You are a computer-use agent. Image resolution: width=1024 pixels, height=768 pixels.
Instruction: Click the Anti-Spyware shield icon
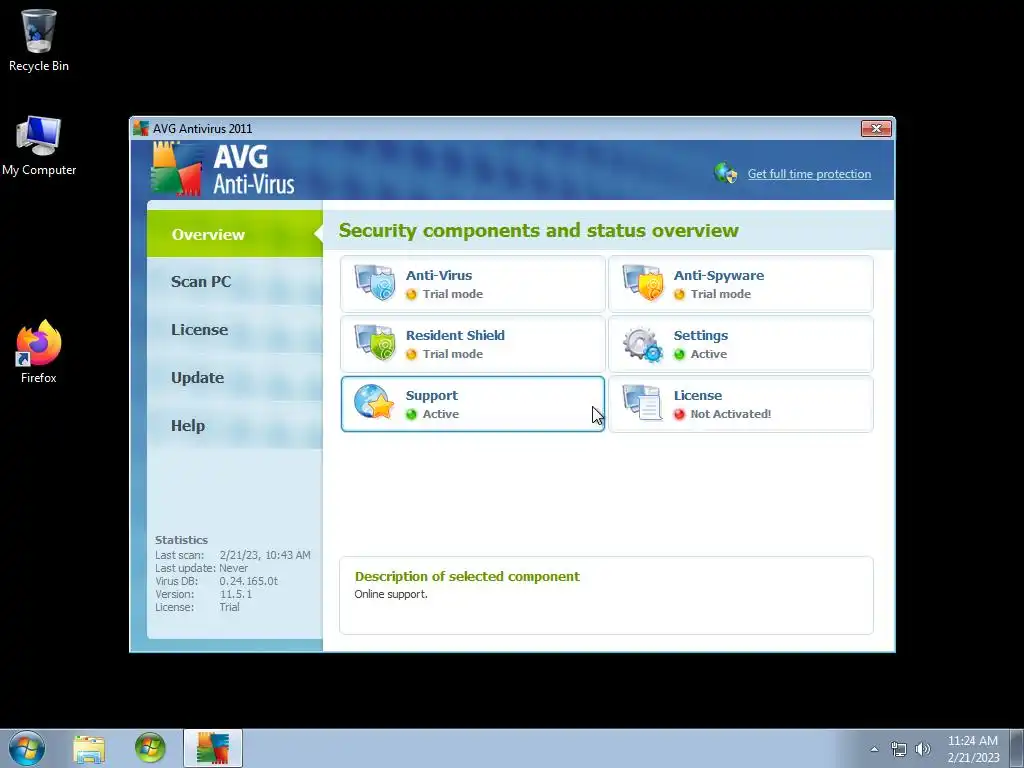[x=643, y=282]
